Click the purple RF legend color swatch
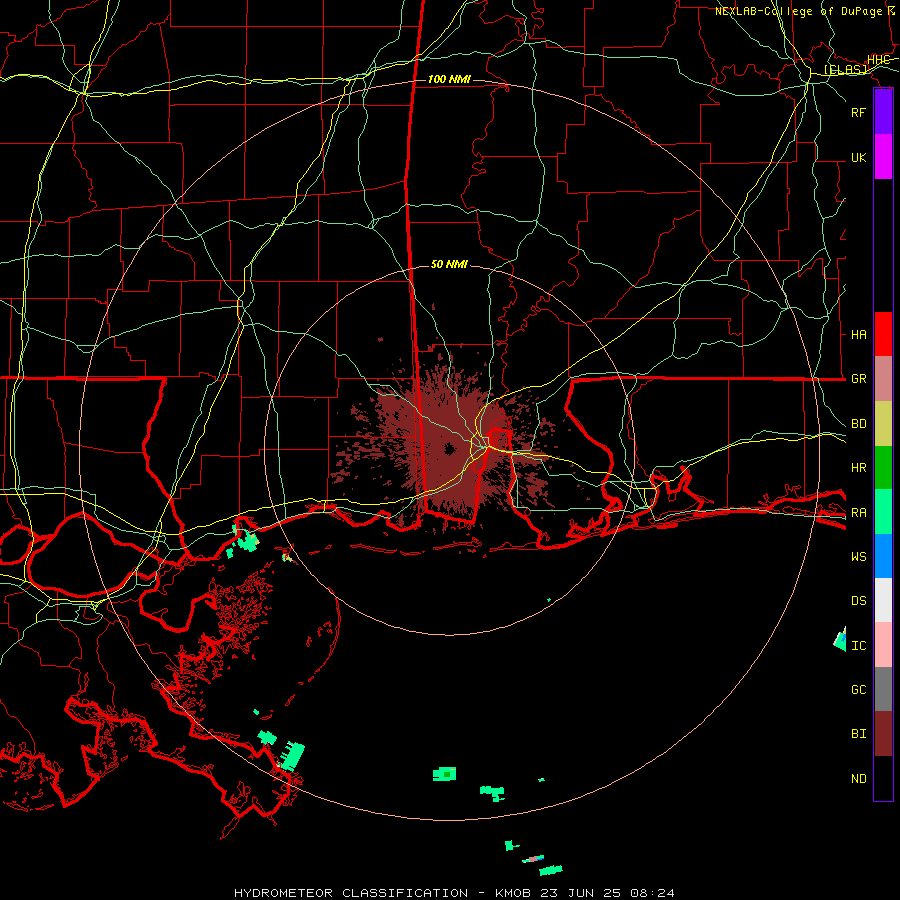900x900 pixels. tap(883, 112)
